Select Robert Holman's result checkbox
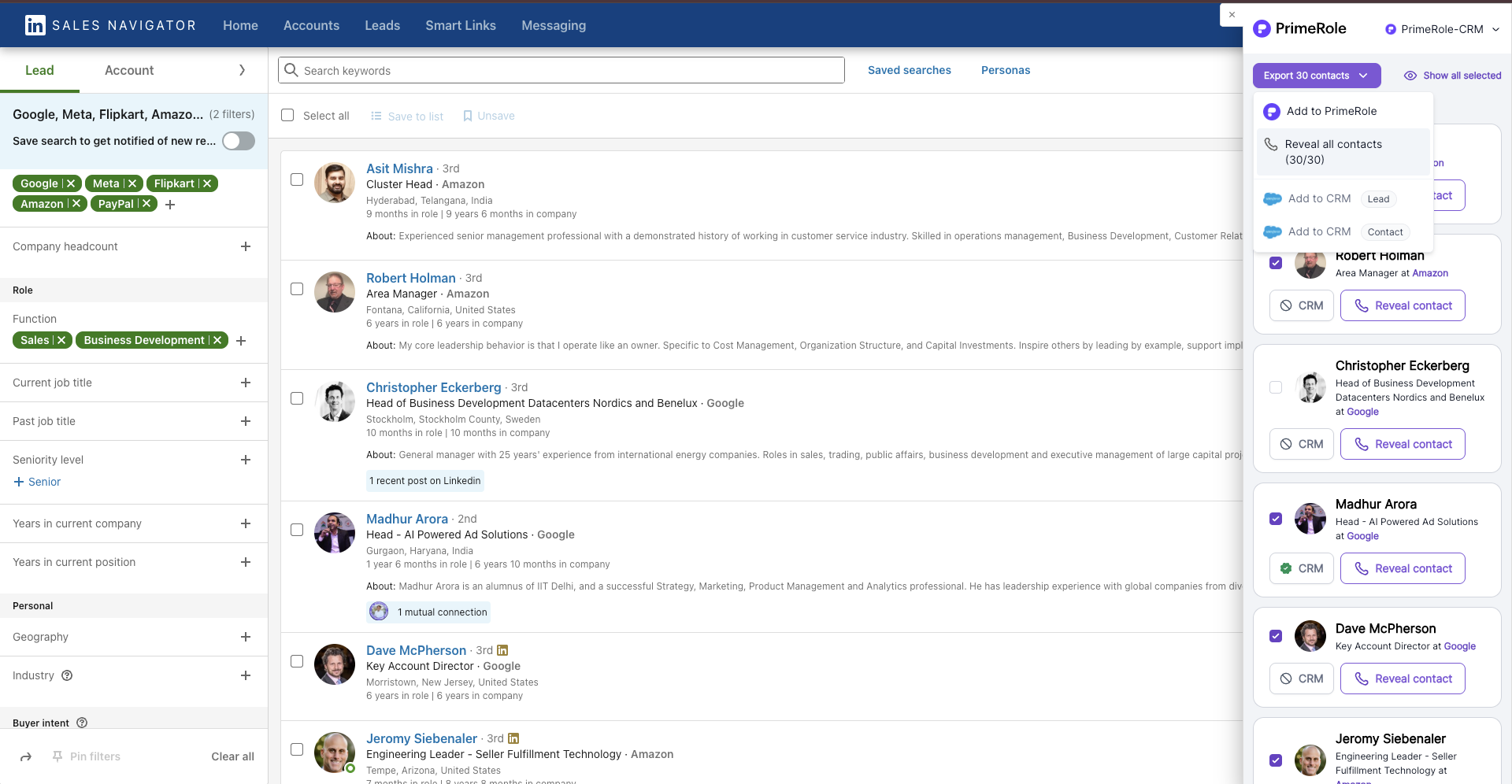 click(297, 289)
